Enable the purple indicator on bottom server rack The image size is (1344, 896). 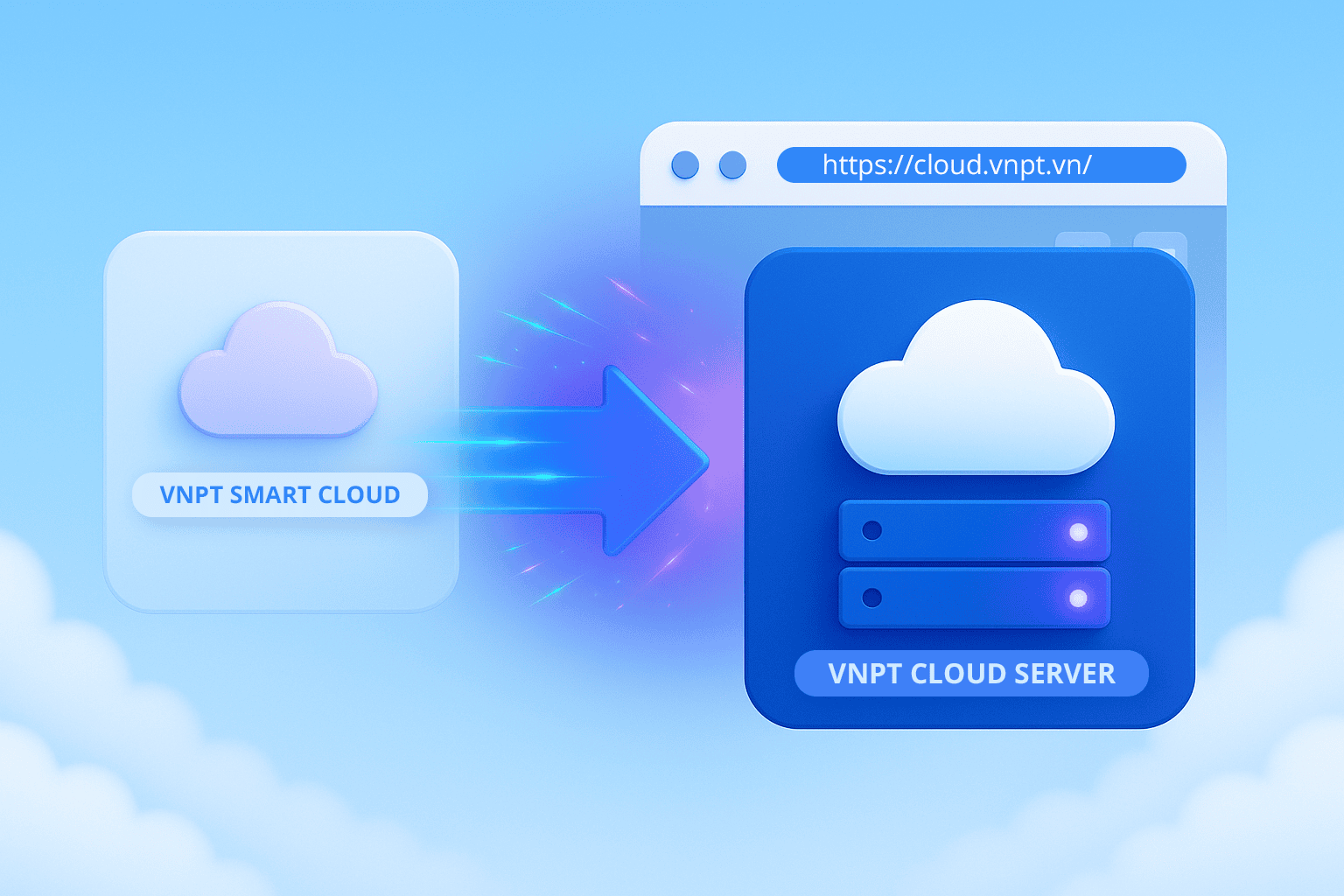coord(1080,597)
